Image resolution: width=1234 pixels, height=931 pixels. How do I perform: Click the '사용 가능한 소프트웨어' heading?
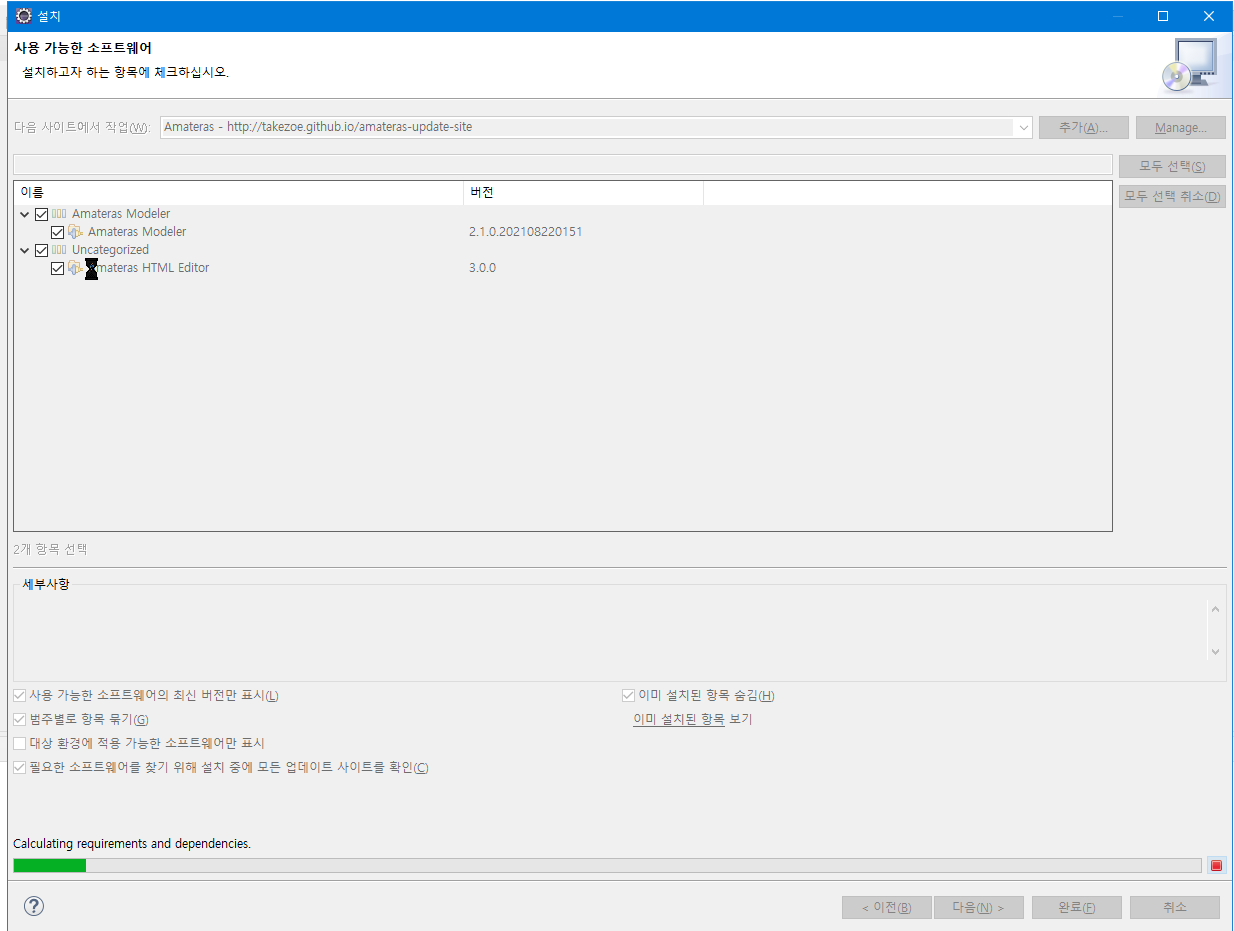[x=83, y=48]
